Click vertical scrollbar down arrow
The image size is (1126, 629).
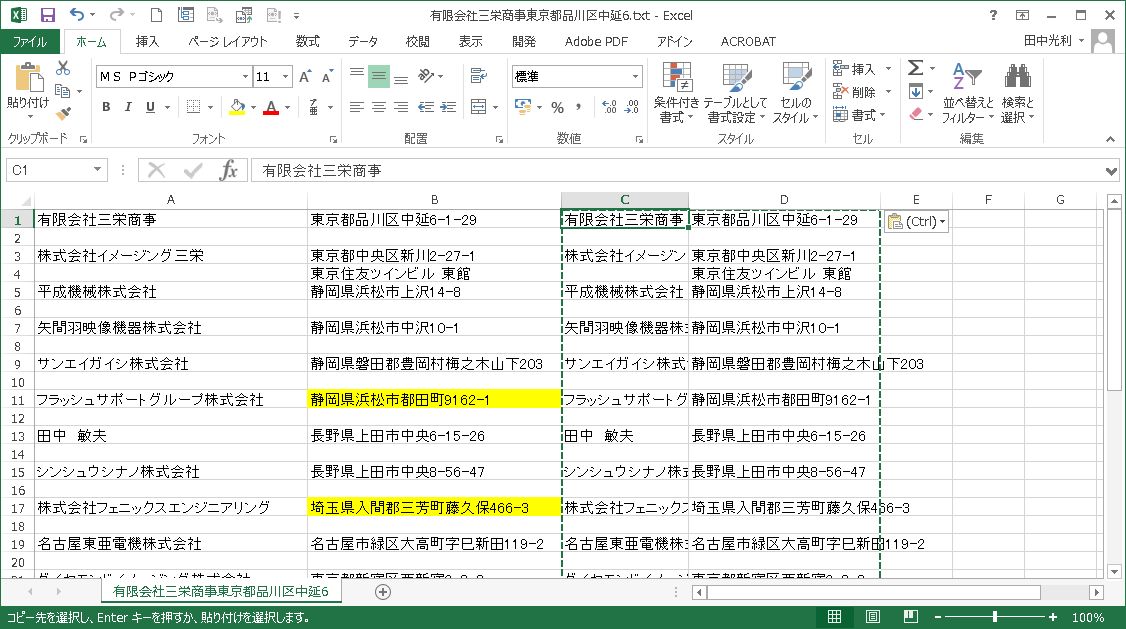[1113, 572]
